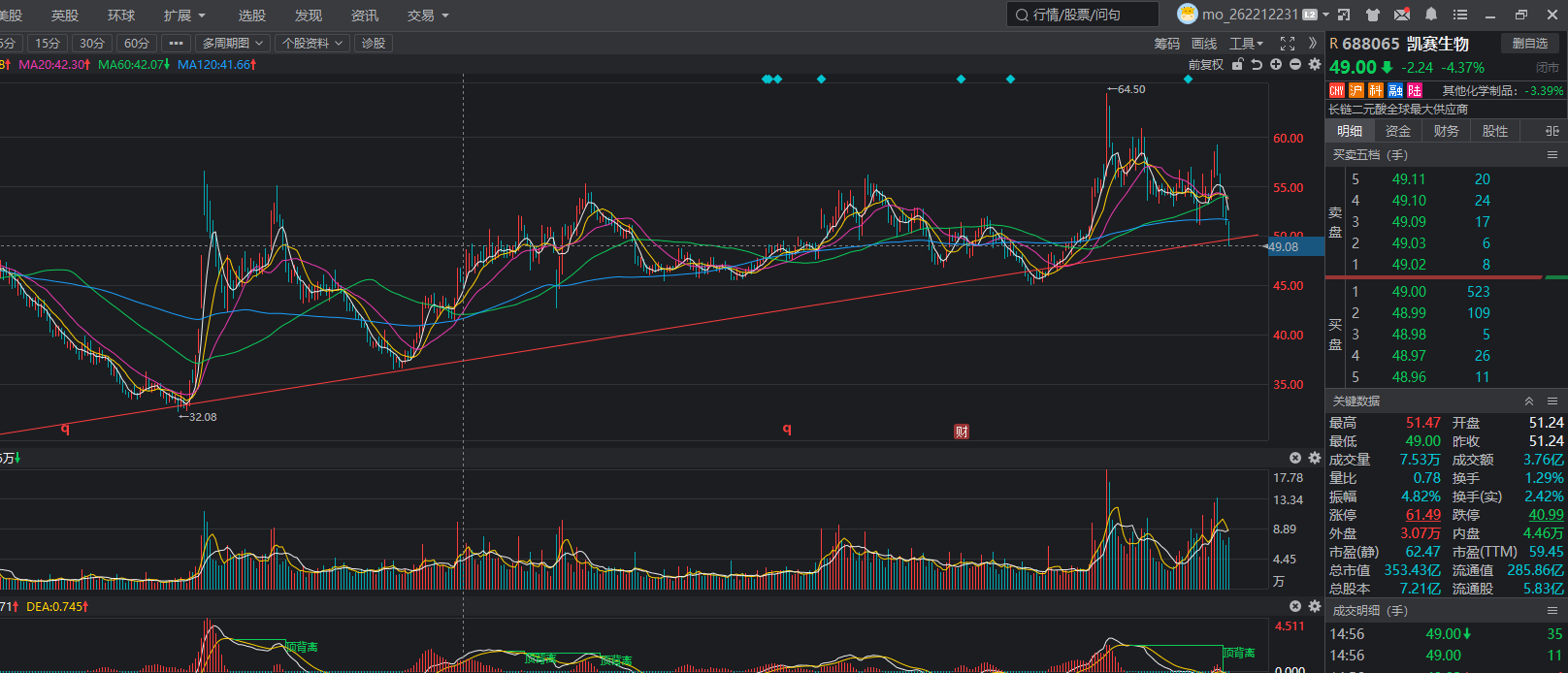This screenshot has width=1568, height=673.
Task: Click the 删自选 button
Action: click(x=1530, y=44)
